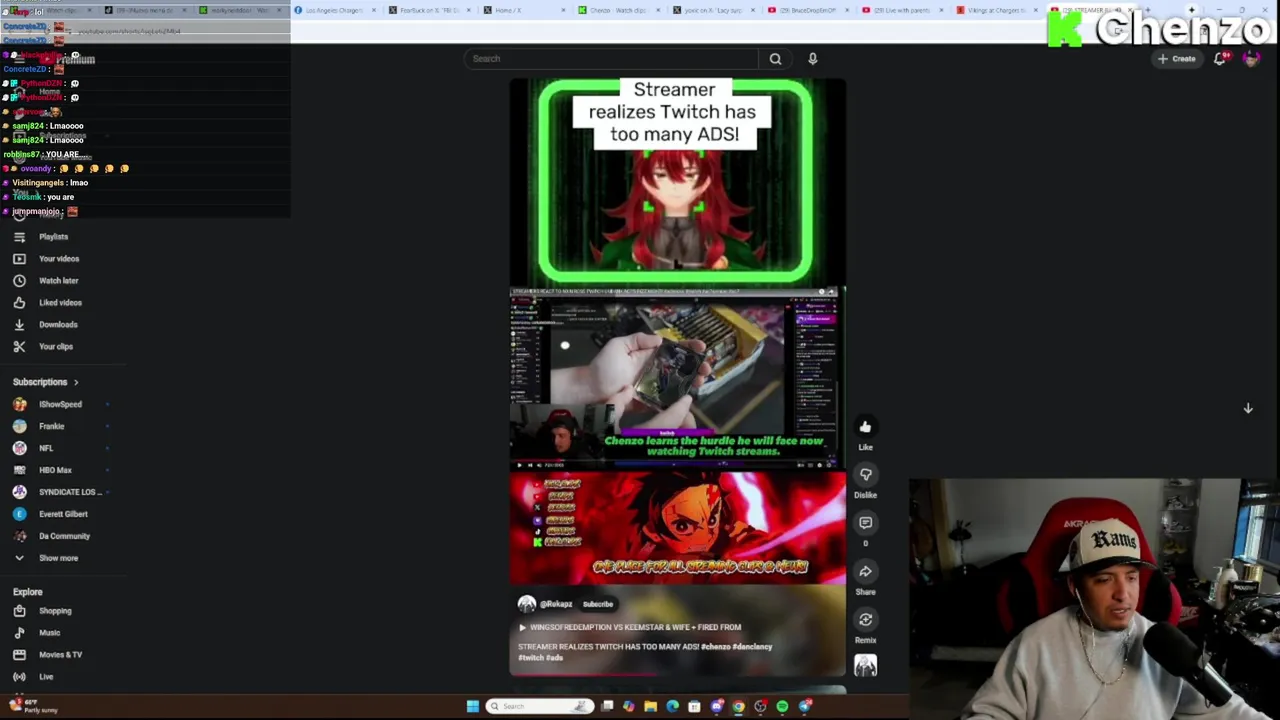Open YouTube notifications bell
This screenshot has width=1280, height=720.
tap(1220, 59)
